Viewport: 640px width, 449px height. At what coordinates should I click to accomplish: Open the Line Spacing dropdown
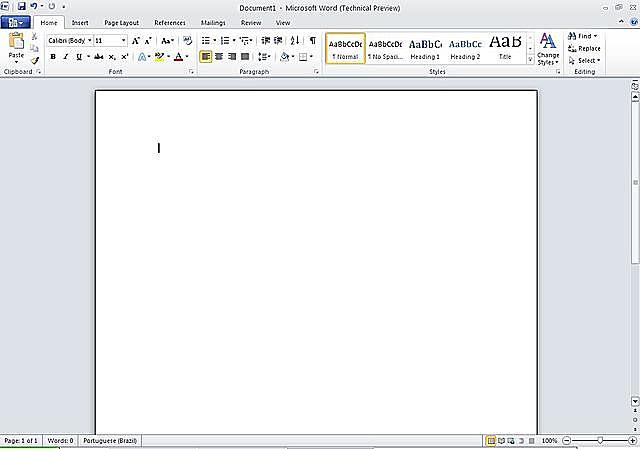(x=264, y=57)
